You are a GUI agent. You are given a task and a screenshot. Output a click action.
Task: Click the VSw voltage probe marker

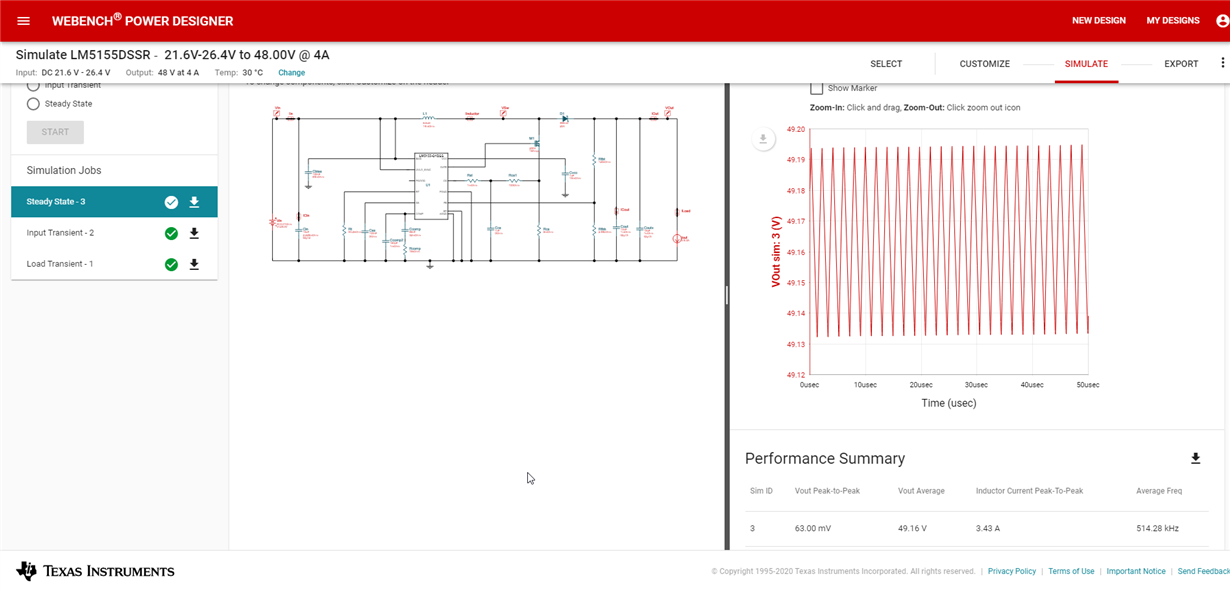tap(503, 113)
